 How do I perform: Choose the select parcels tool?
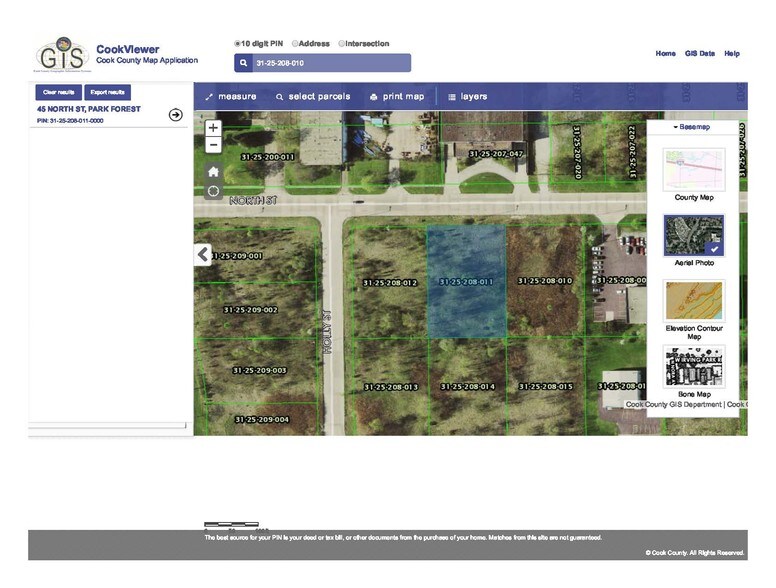(312, 97)
